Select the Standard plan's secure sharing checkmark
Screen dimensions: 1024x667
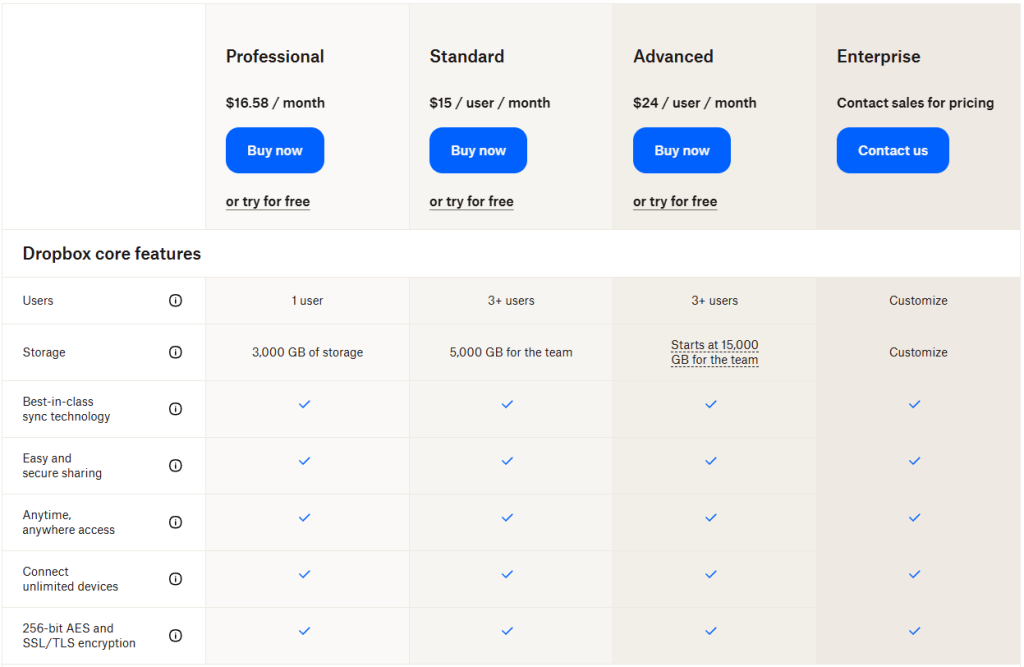(507, 461)
